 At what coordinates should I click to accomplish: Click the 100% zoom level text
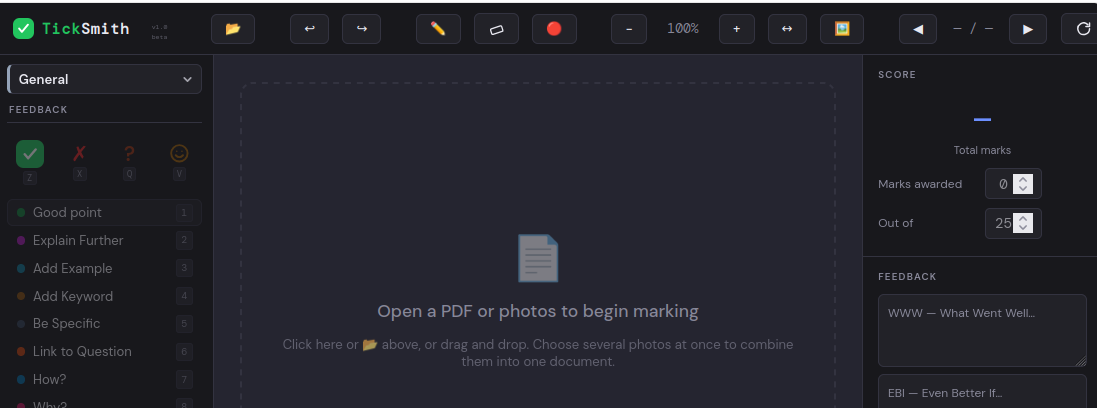click(x=683, y=29)
